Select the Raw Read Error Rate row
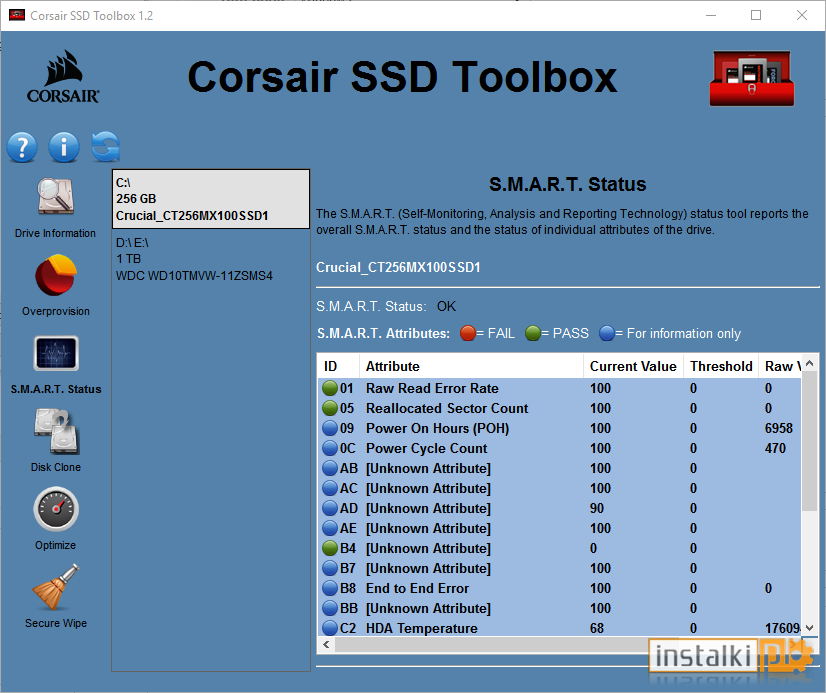The width and height of the screenshot is (826, 693). pos(559,388)
